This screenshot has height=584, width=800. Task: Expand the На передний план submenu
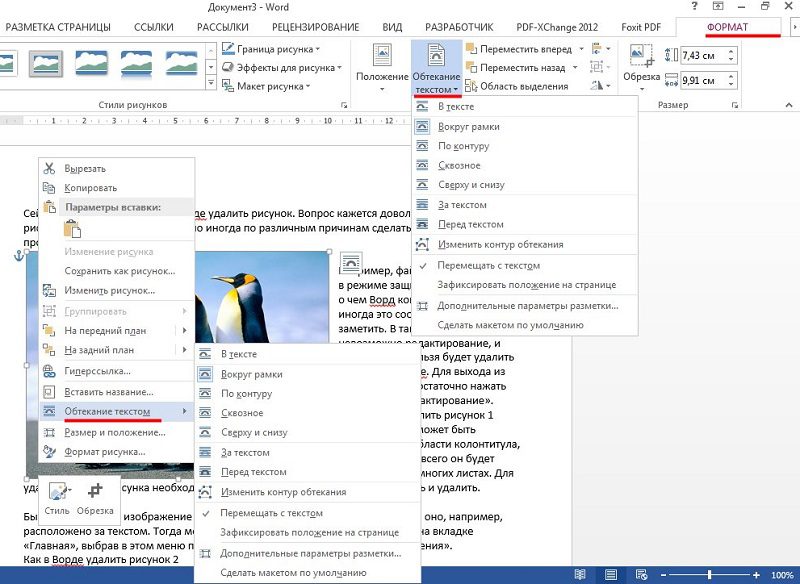185,331
